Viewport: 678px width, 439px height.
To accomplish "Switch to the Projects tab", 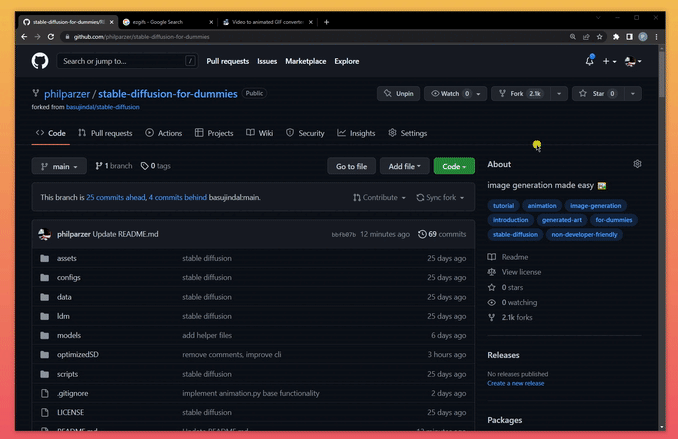I will click(x=214, y=133).
